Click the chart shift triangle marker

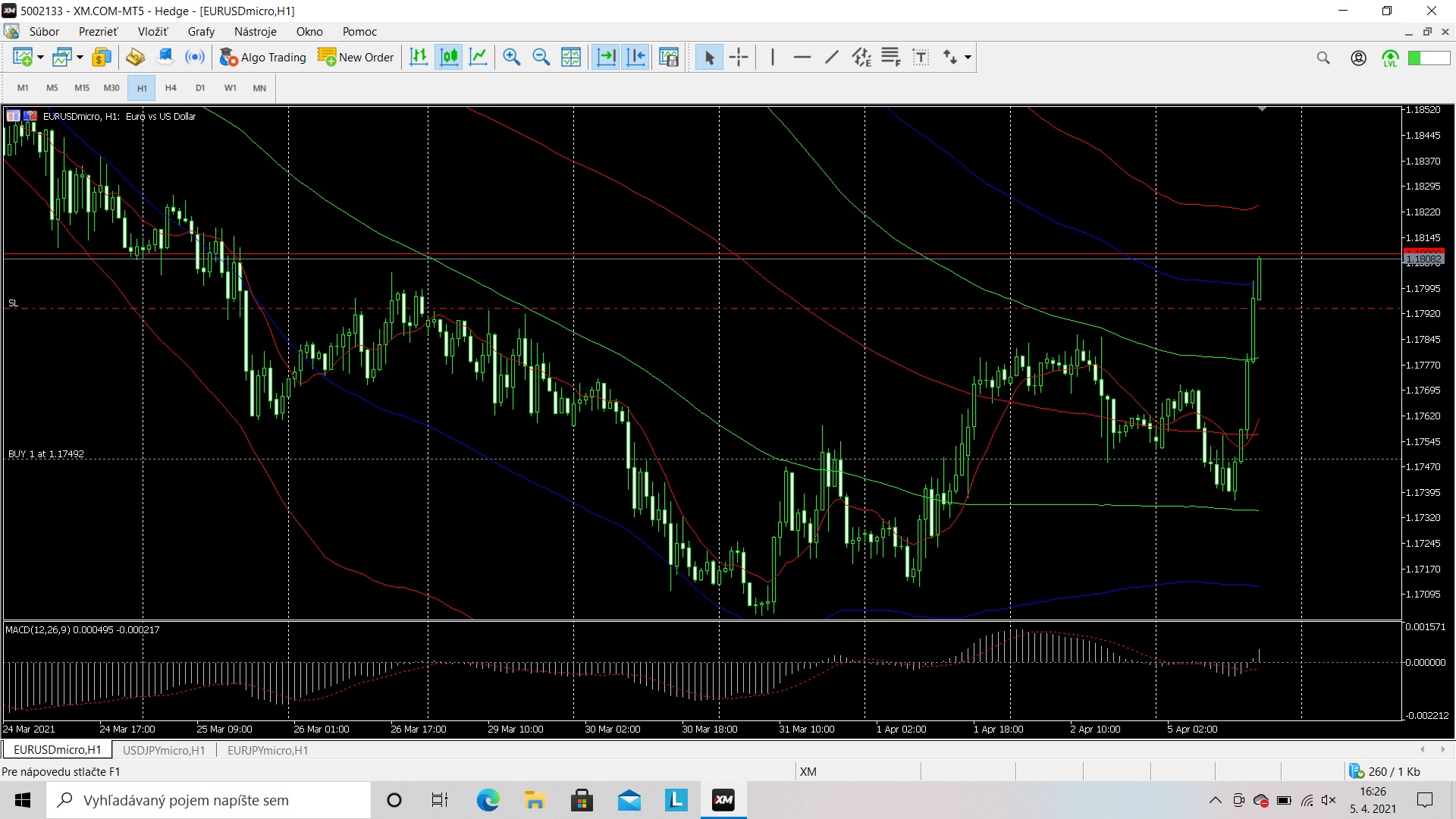pos(1262,110)
